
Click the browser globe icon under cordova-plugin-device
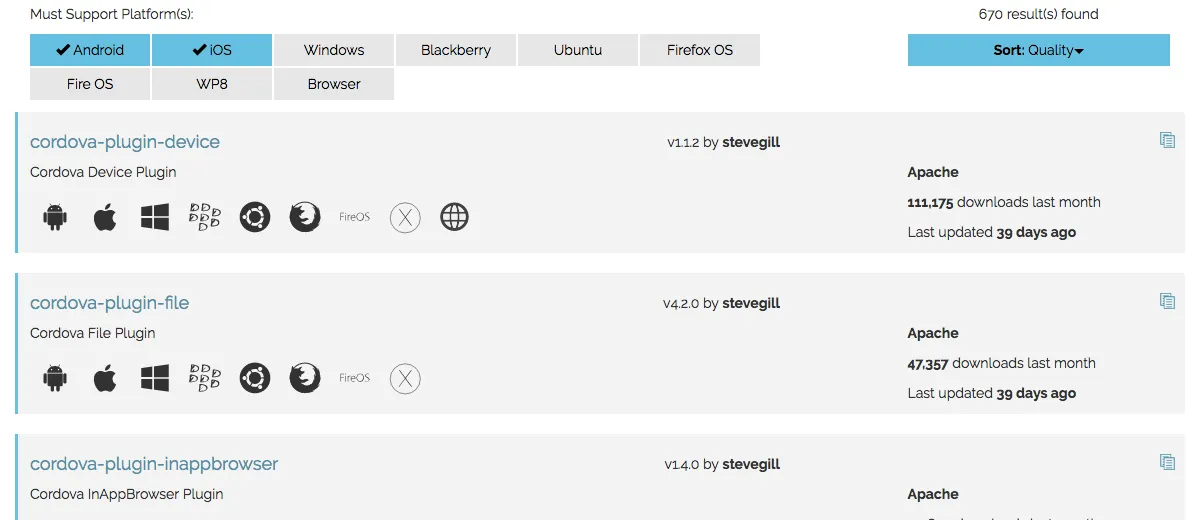tap(455, 217)
